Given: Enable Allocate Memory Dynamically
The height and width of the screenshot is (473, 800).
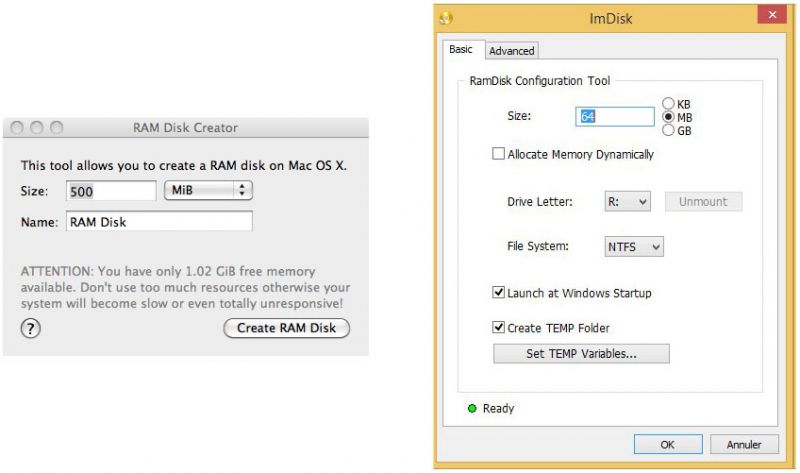Looking at the screenshot, I should (x=498, y=154).
